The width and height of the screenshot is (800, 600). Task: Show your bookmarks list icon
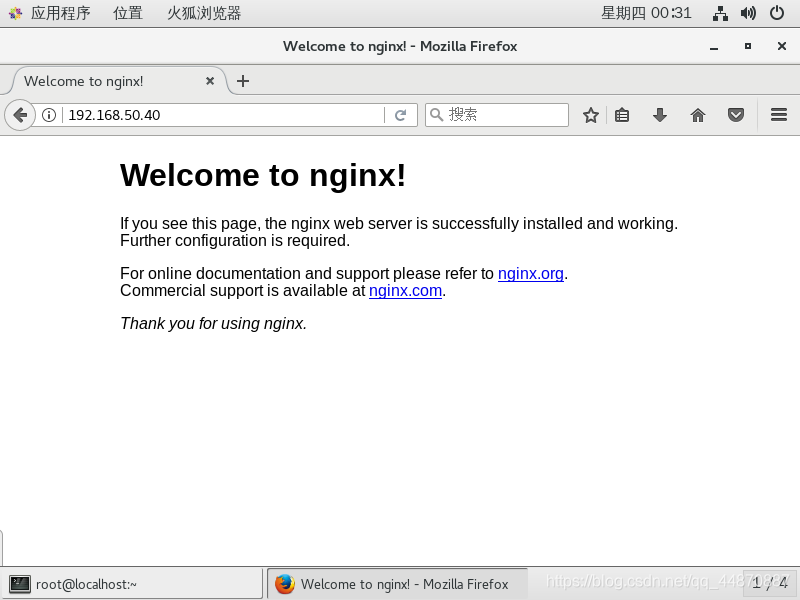[x=622, y=115]
